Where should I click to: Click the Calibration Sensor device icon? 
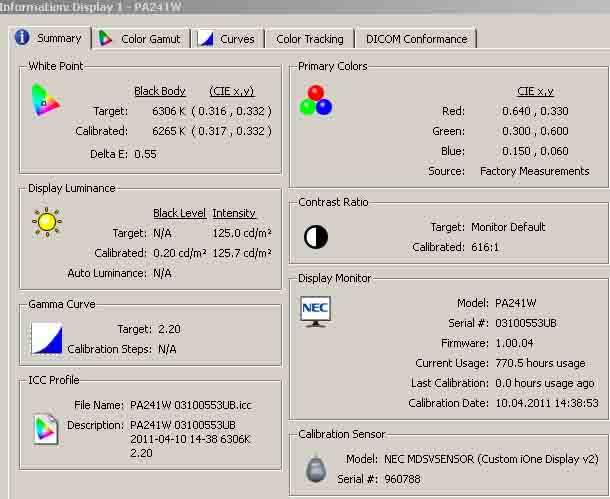316,468
